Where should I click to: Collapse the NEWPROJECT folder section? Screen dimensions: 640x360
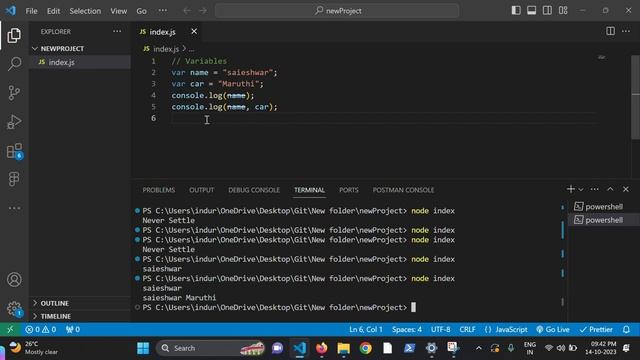[80, 49]
